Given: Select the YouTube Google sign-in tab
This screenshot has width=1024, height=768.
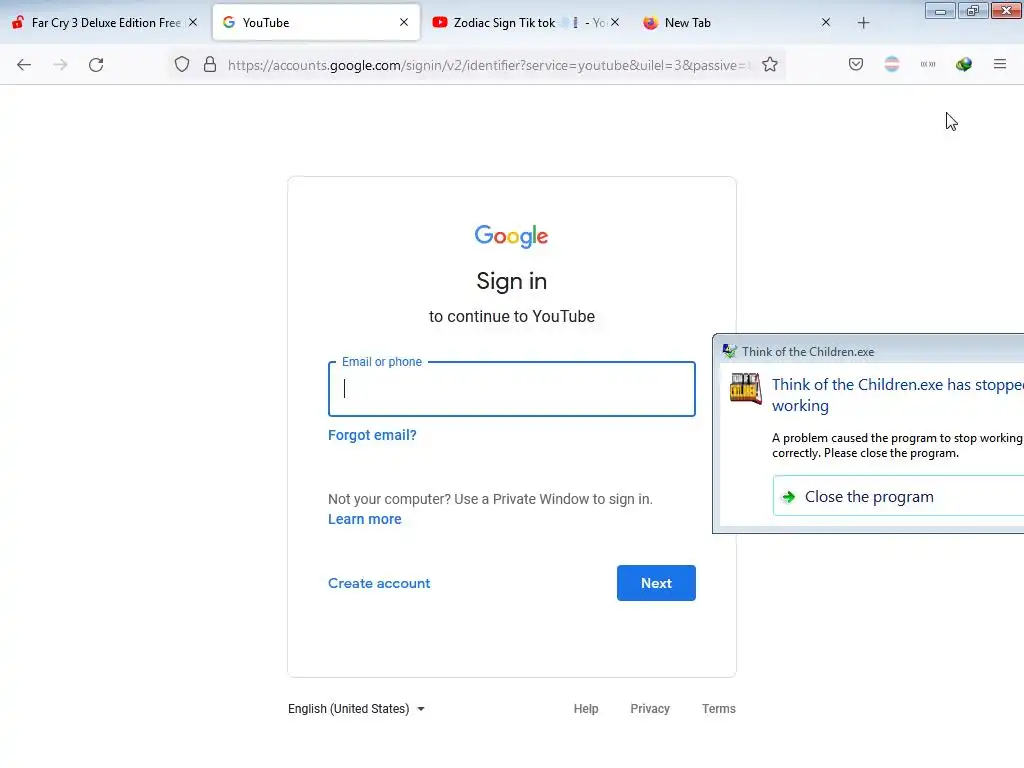Looking at the screenshot, I should pos(316,23).
